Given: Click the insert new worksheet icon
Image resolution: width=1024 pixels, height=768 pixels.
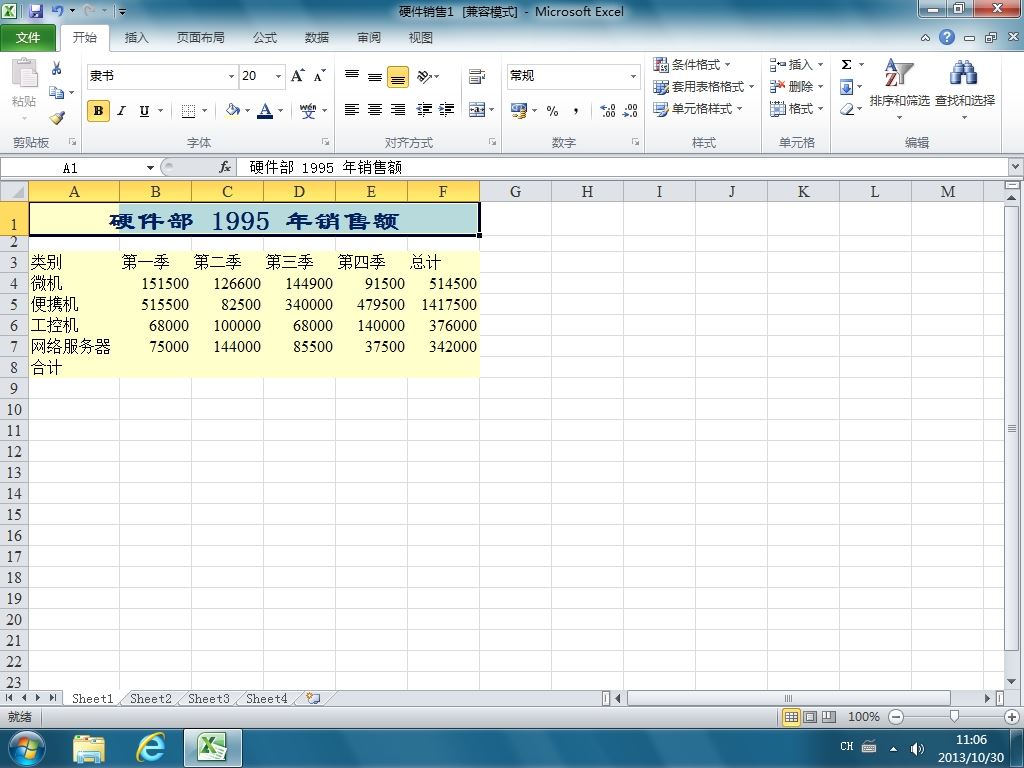Looking at the screenshot, I should coord(313,698).
